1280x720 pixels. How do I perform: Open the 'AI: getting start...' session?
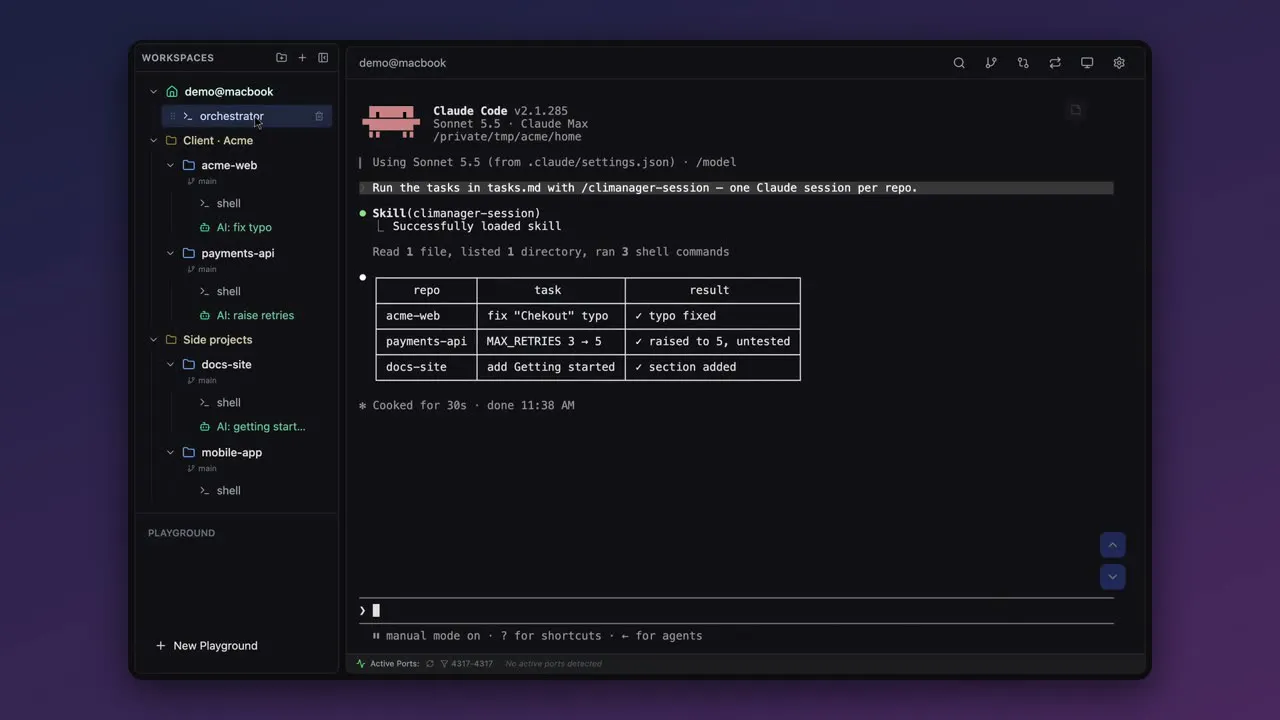260,426
